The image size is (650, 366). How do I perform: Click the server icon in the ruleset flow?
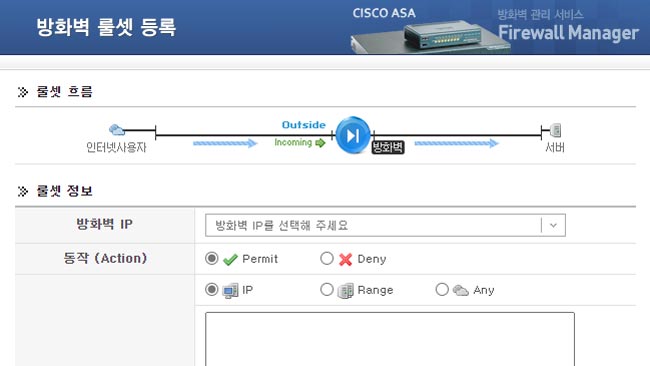click(x=555, y=130)
